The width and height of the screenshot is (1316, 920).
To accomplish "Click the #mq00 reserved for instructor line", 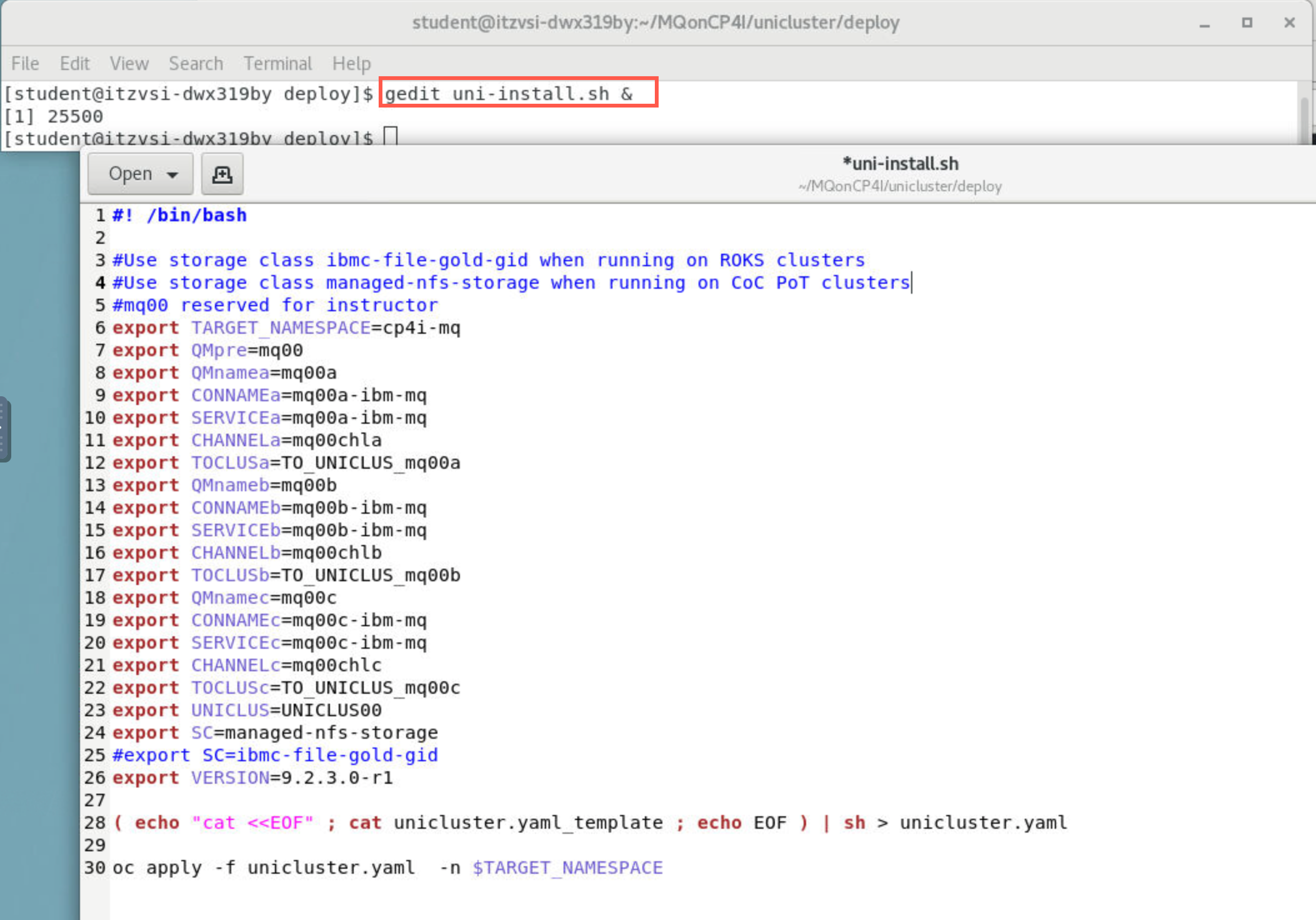I will (x=275, y=305).
